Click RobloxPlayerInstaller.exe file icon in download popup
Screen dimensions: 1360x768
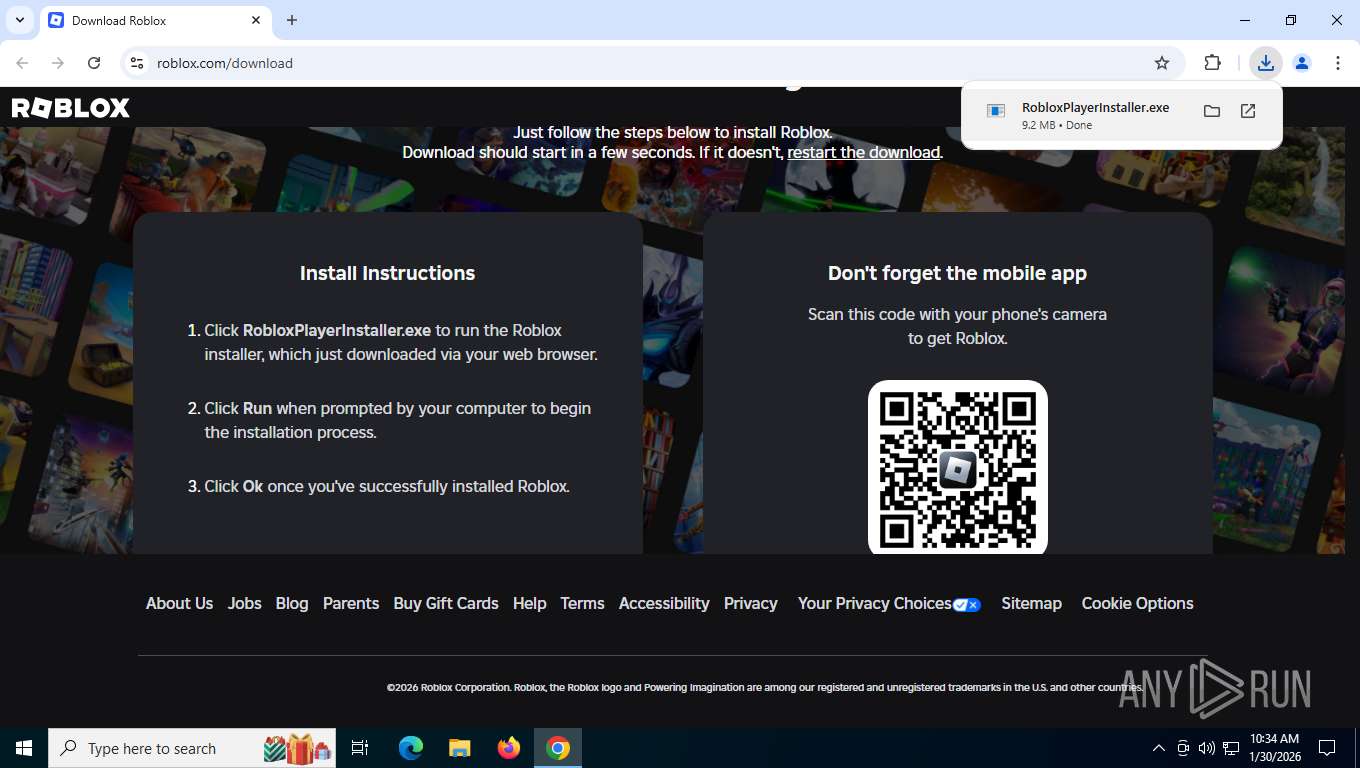(996, 111)
